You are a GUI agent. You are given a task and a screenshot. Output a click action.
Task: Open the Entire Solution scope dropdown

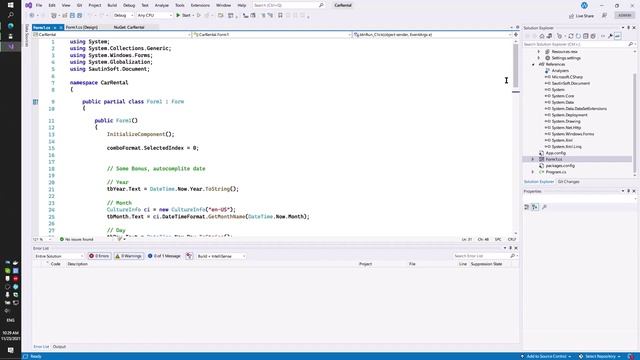click(x=59, y=256)
